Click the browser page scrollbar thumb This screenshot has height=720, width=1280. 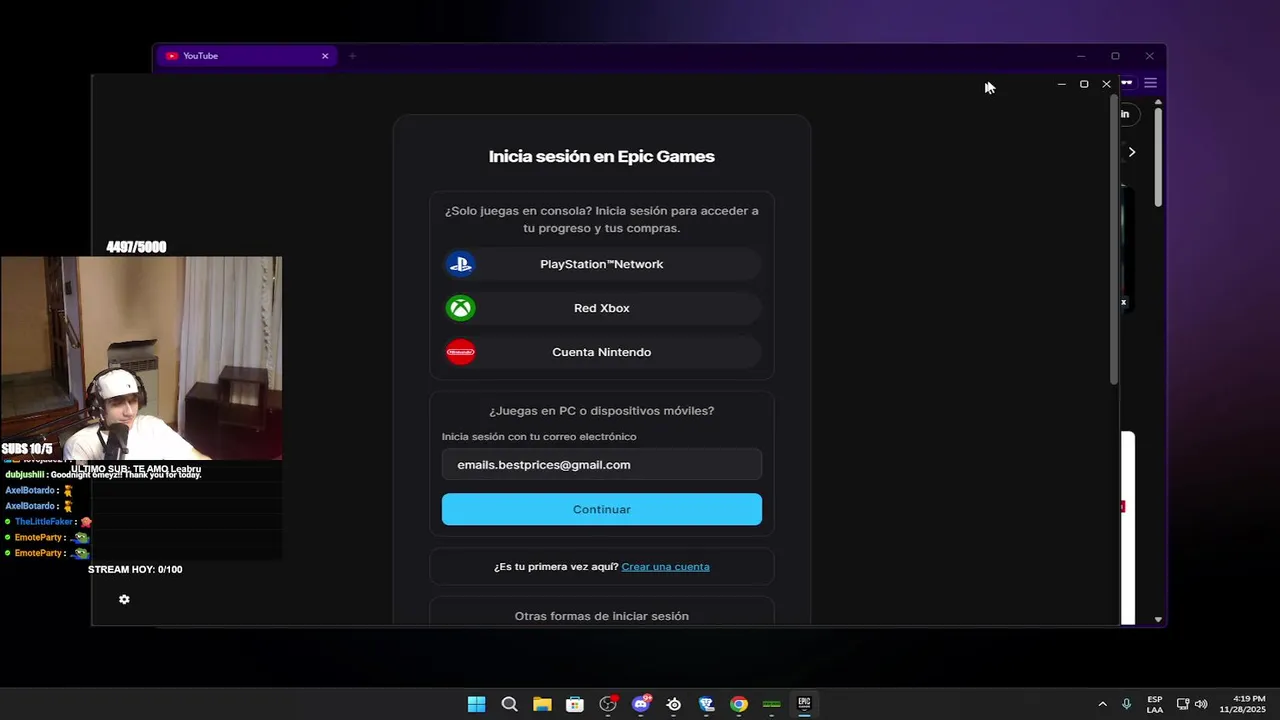click(x=1158, y=155)
